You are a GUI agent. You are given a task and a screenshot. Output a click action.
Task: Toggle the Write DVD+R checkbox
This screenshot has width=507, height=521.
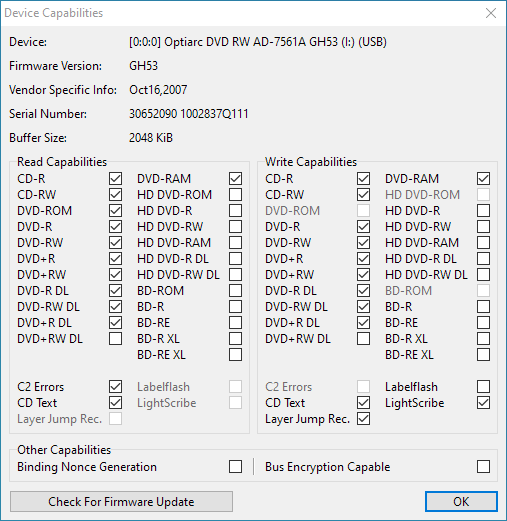pos(363,259)
